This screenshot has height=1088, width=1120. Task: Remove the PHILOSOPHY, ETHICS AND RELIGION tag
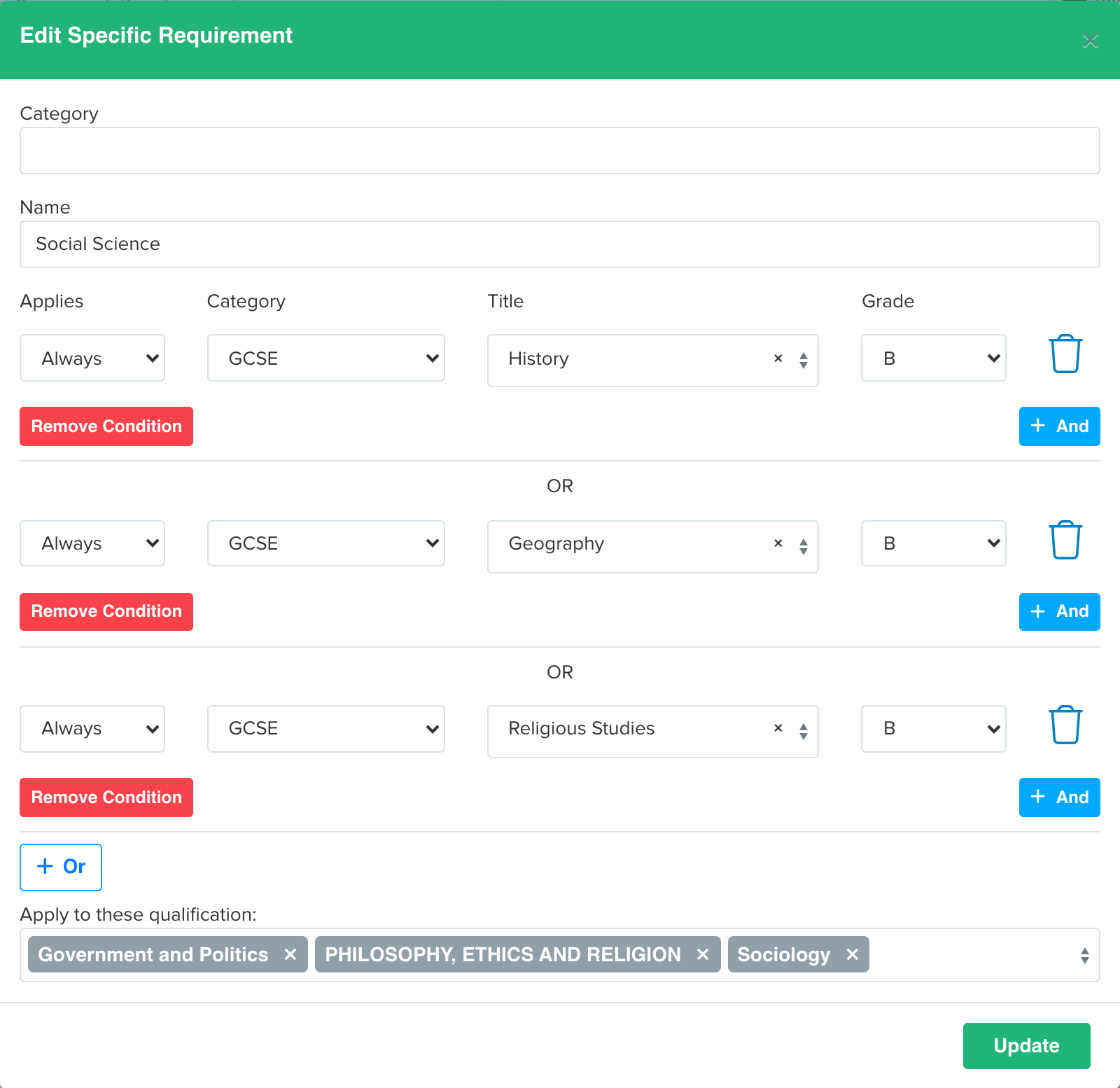tap(703, 954)
